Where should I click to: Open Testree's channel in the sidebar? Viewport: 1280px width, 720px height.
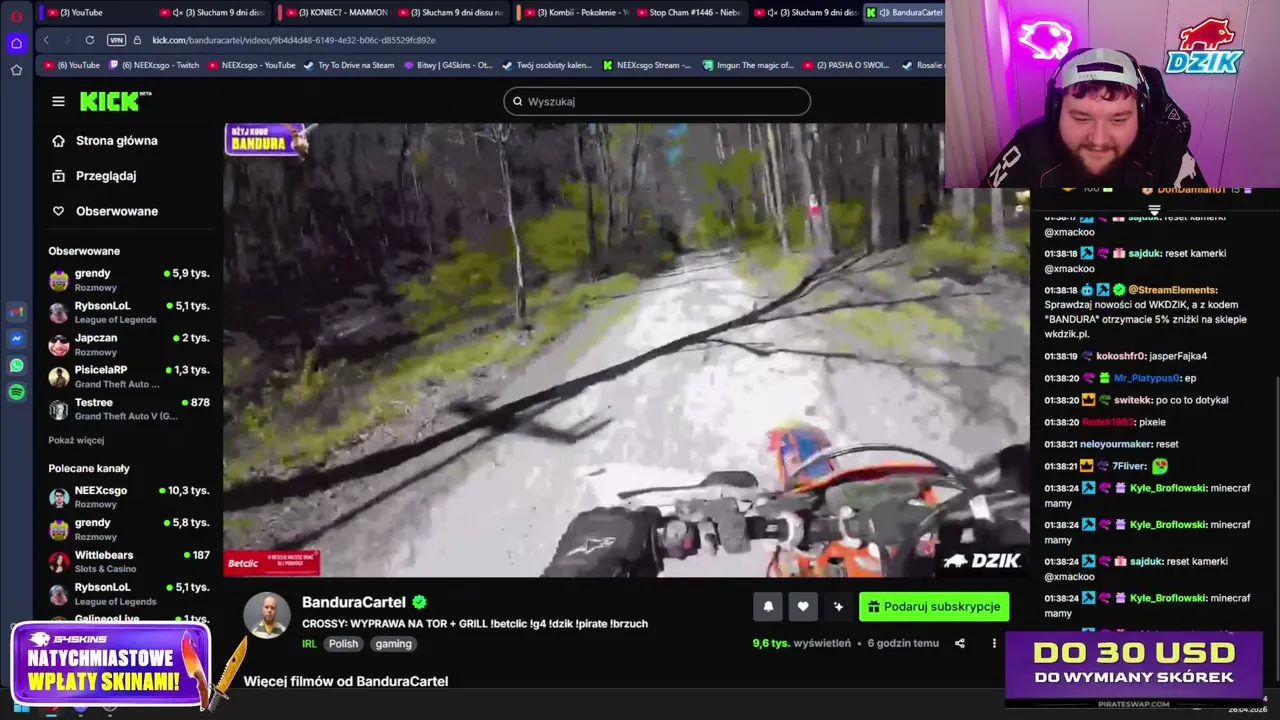point(129,408)
